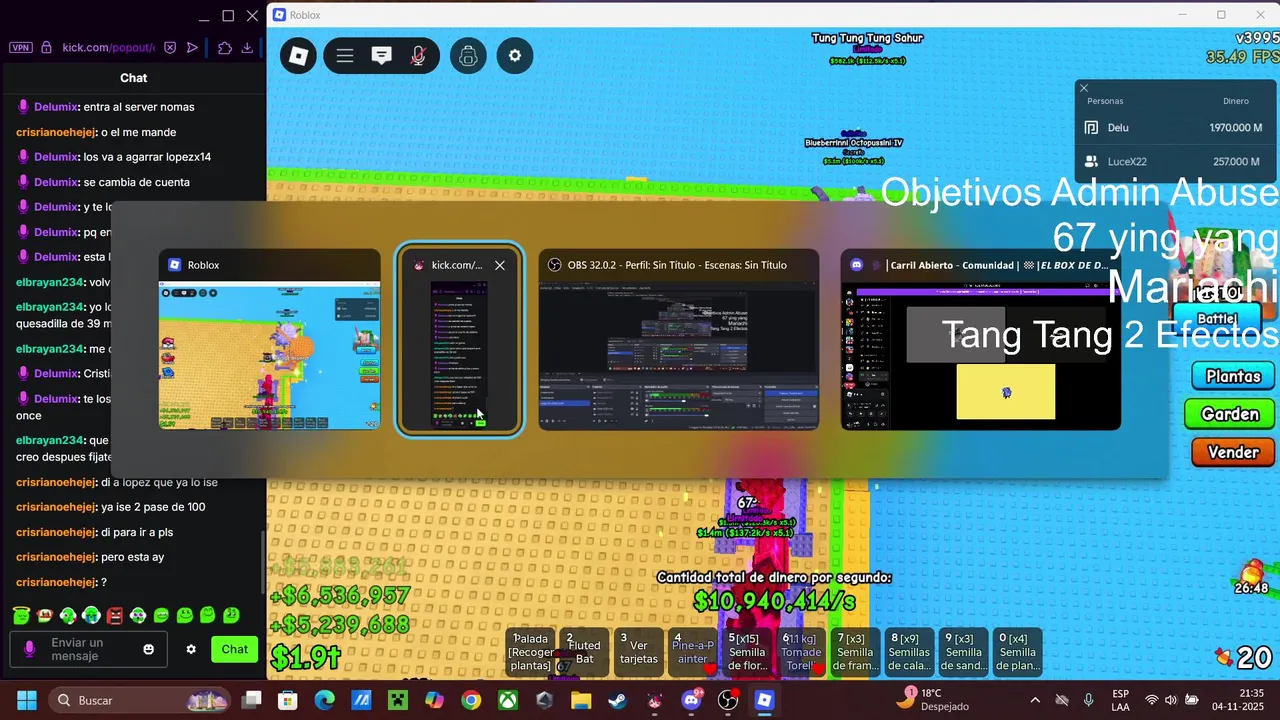The width and height of the screenshot is (1280, 720).
Task: Click username crisrianoehejej in last chat message
Action: point(56,582)
